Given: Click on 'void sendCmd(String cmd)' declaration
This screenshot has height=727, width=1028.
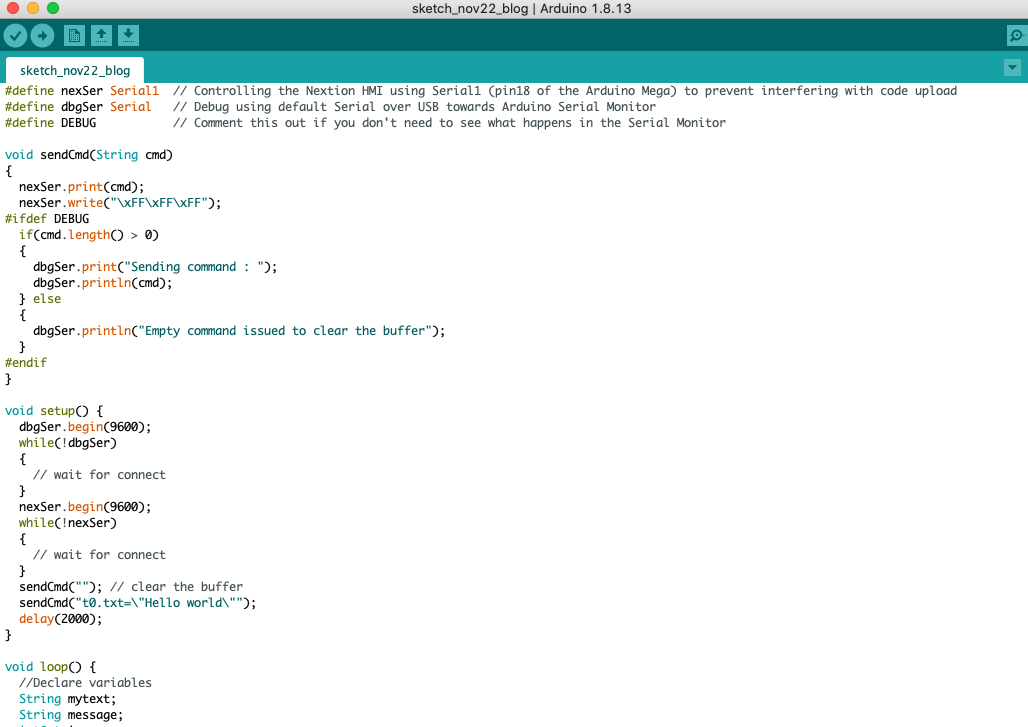Looking at the screenshot, I should [x=89, y=155].
